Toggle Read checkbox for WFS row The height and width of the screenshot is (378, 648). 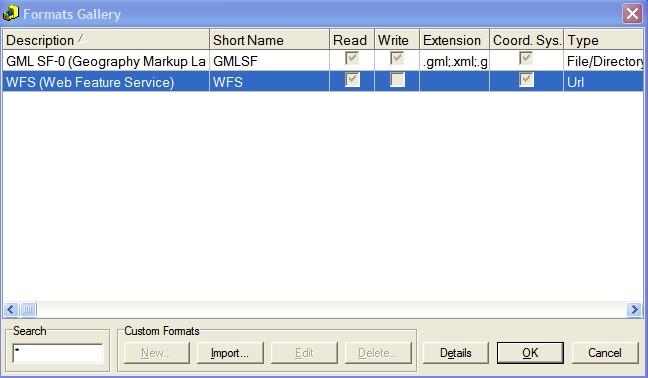pyautogui.click(x=352, y=80)
